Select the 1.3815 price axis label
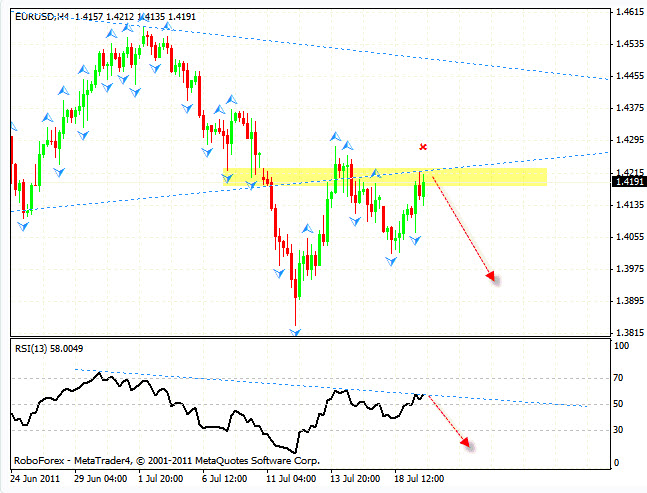 pyautogui.click(x=630, y=333)
